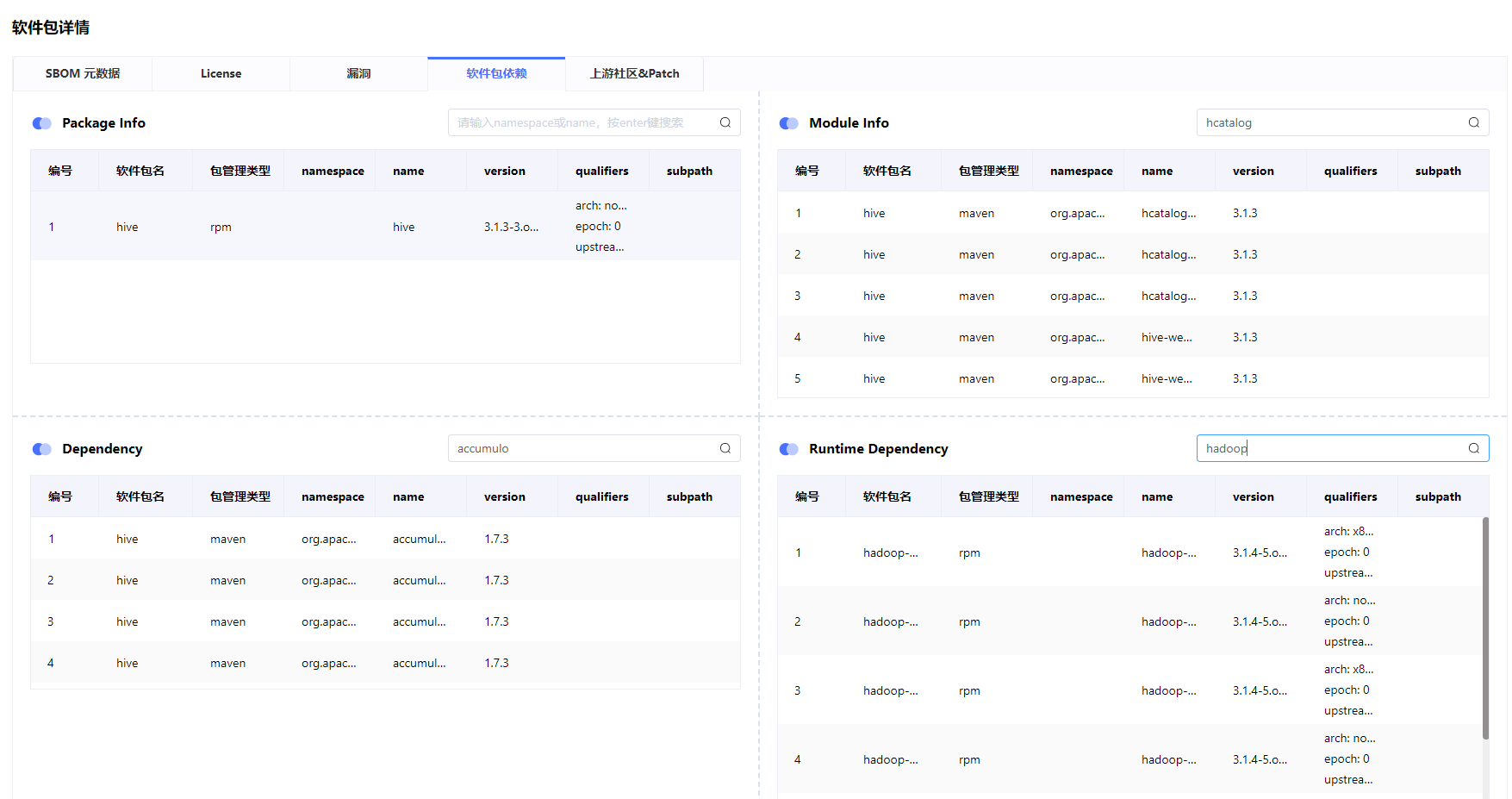Toggle the Runtime Dependency switch
This screenshot has height=799, width=1512.
click(x=788, y=449)
